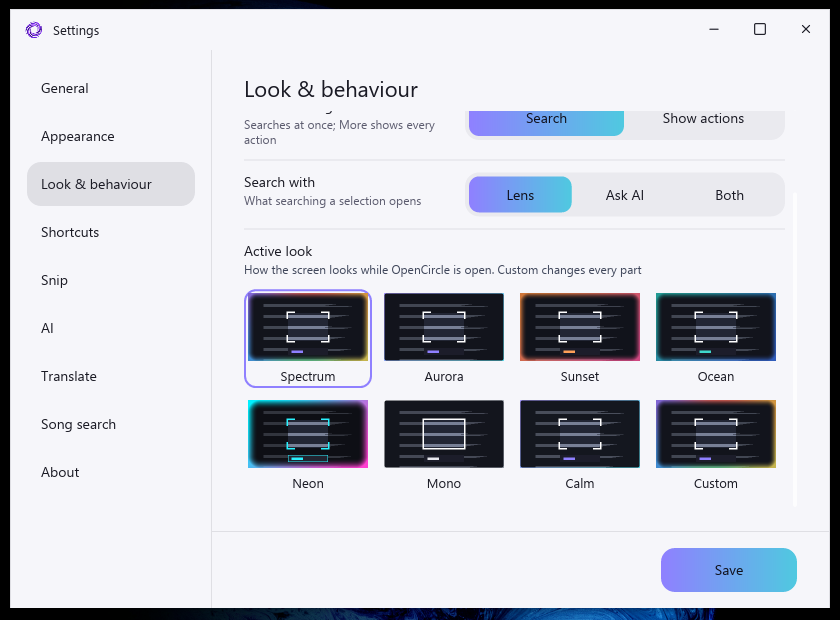Click the settings panel vertical scrollbar

[795, 349]
